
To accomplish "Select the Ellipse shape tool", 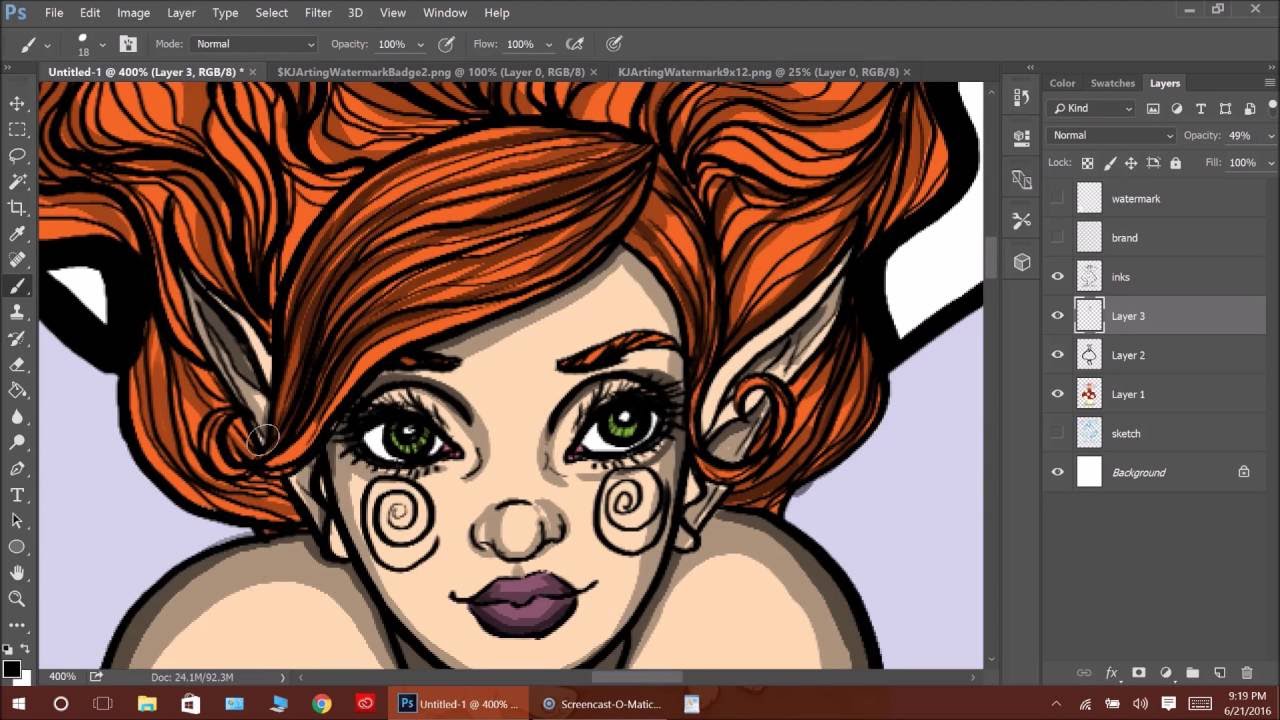I will pos(17,546).
